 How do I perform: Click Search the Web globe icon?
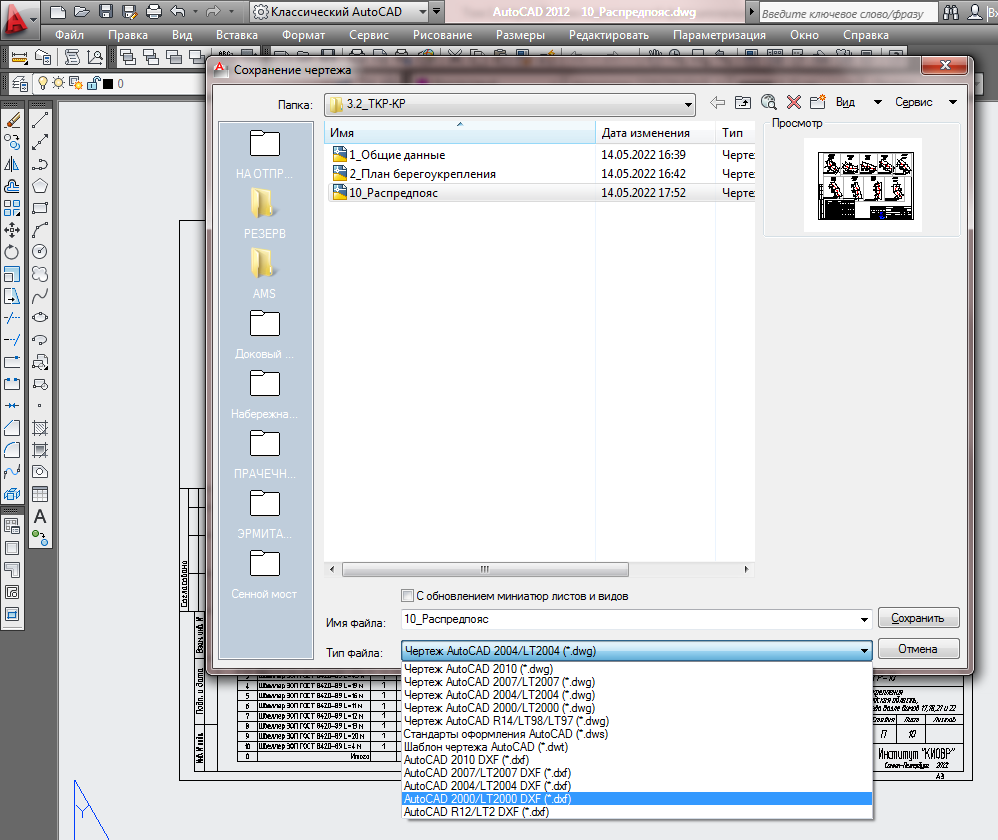click(768, 102)
